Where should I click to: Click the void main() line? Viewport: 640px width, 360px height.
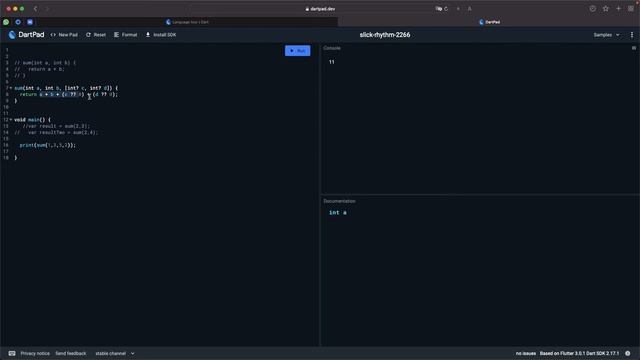[x=32, y=120]
